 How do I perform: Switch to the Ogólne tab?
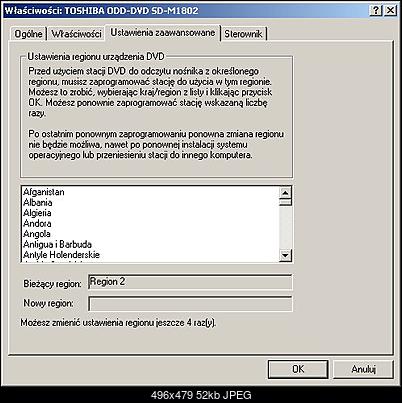(28, 34)
